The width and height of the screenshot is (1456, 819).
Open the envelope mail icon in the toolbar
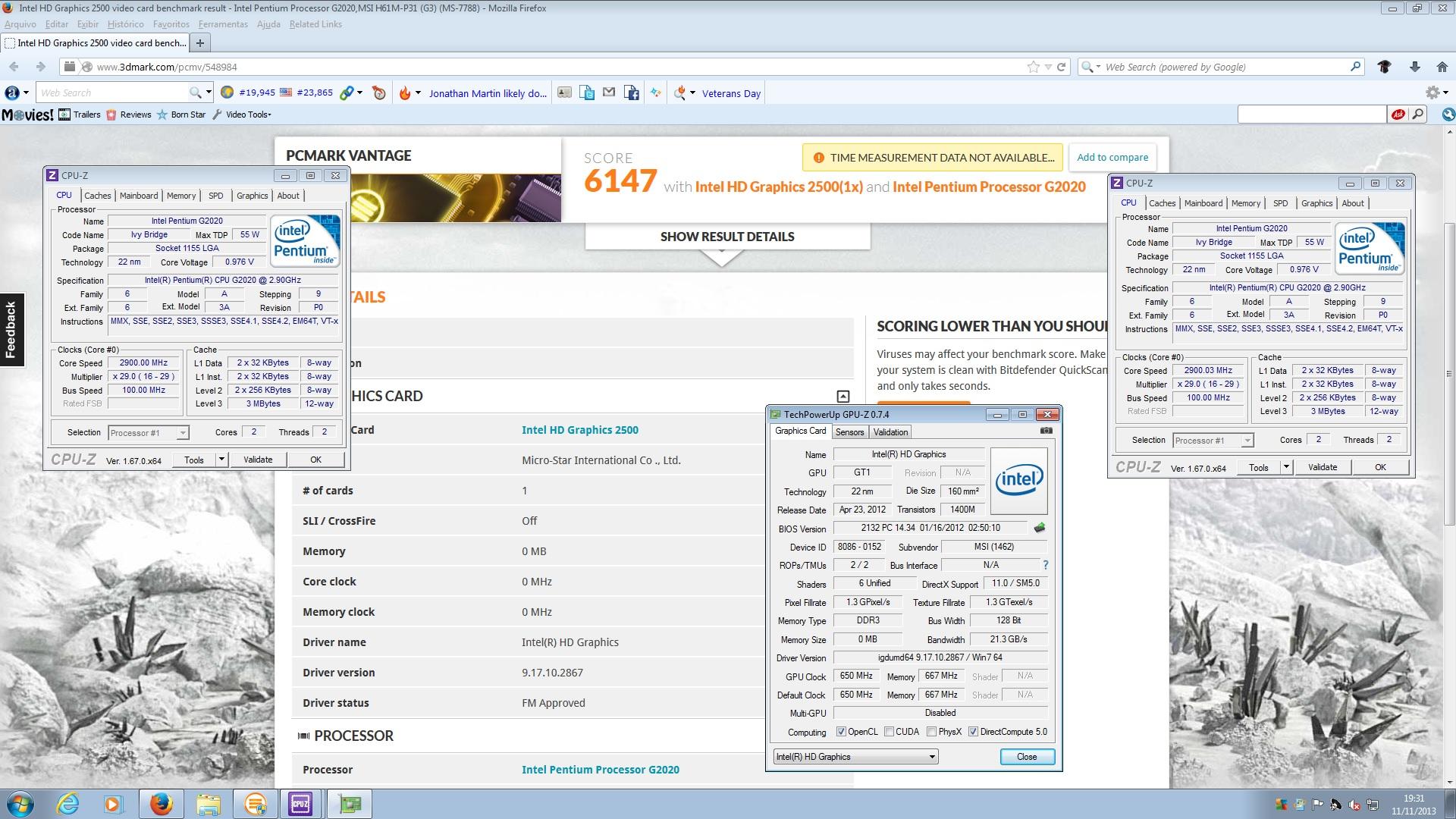609,93
